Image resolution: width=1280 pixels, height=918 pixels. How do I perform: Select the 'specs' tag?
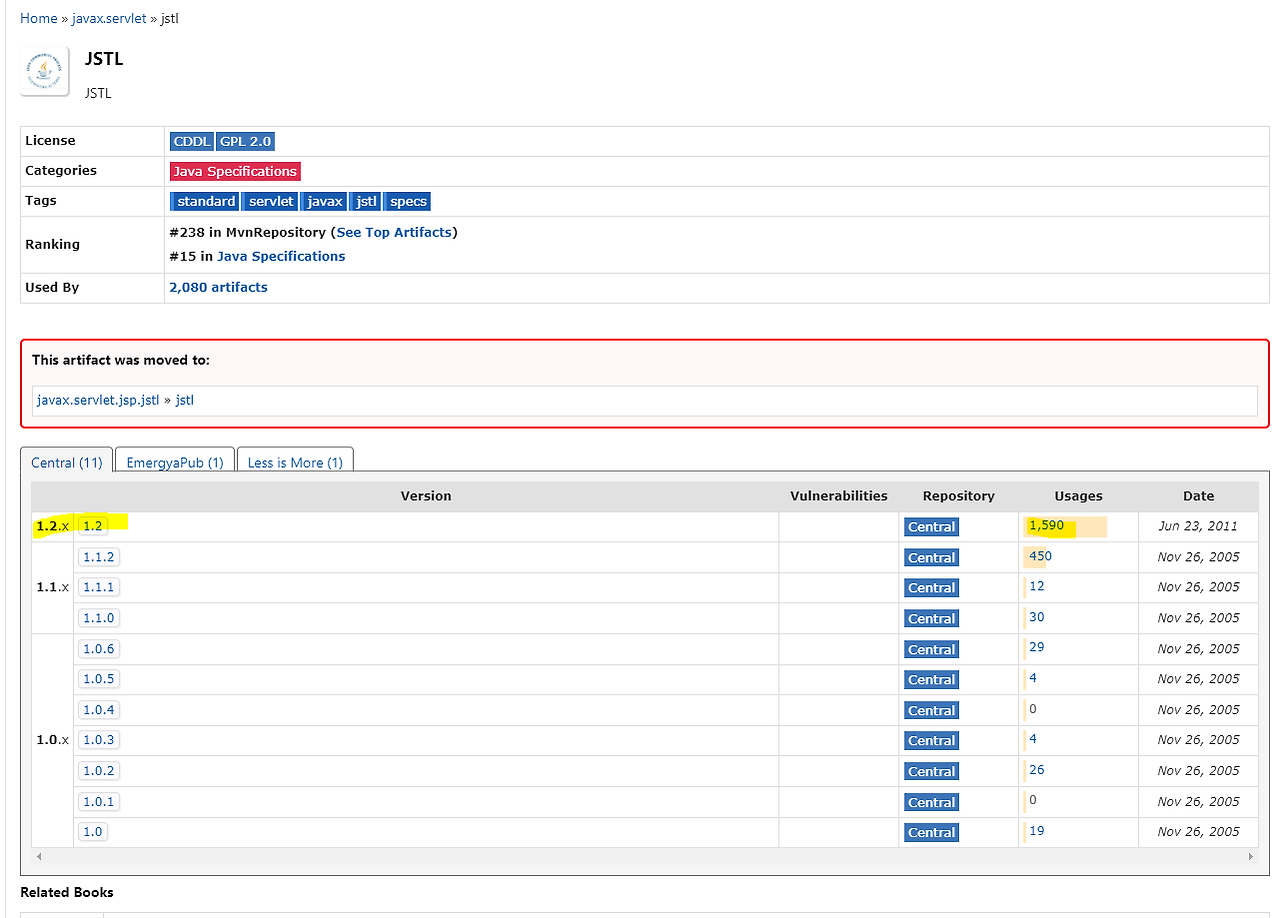point(408,202)
